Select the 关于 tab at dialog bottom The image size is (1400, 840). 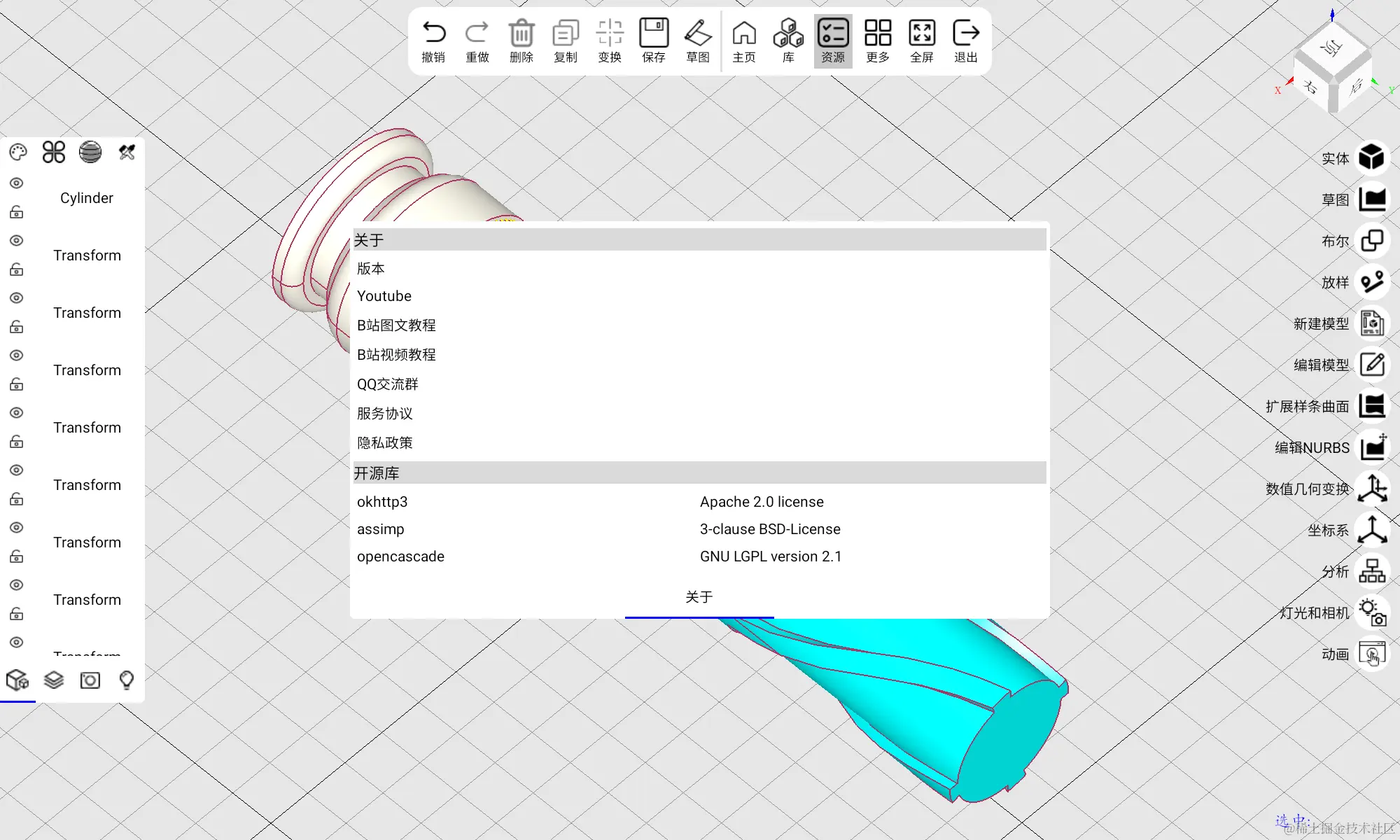click(x=699, y=597)
